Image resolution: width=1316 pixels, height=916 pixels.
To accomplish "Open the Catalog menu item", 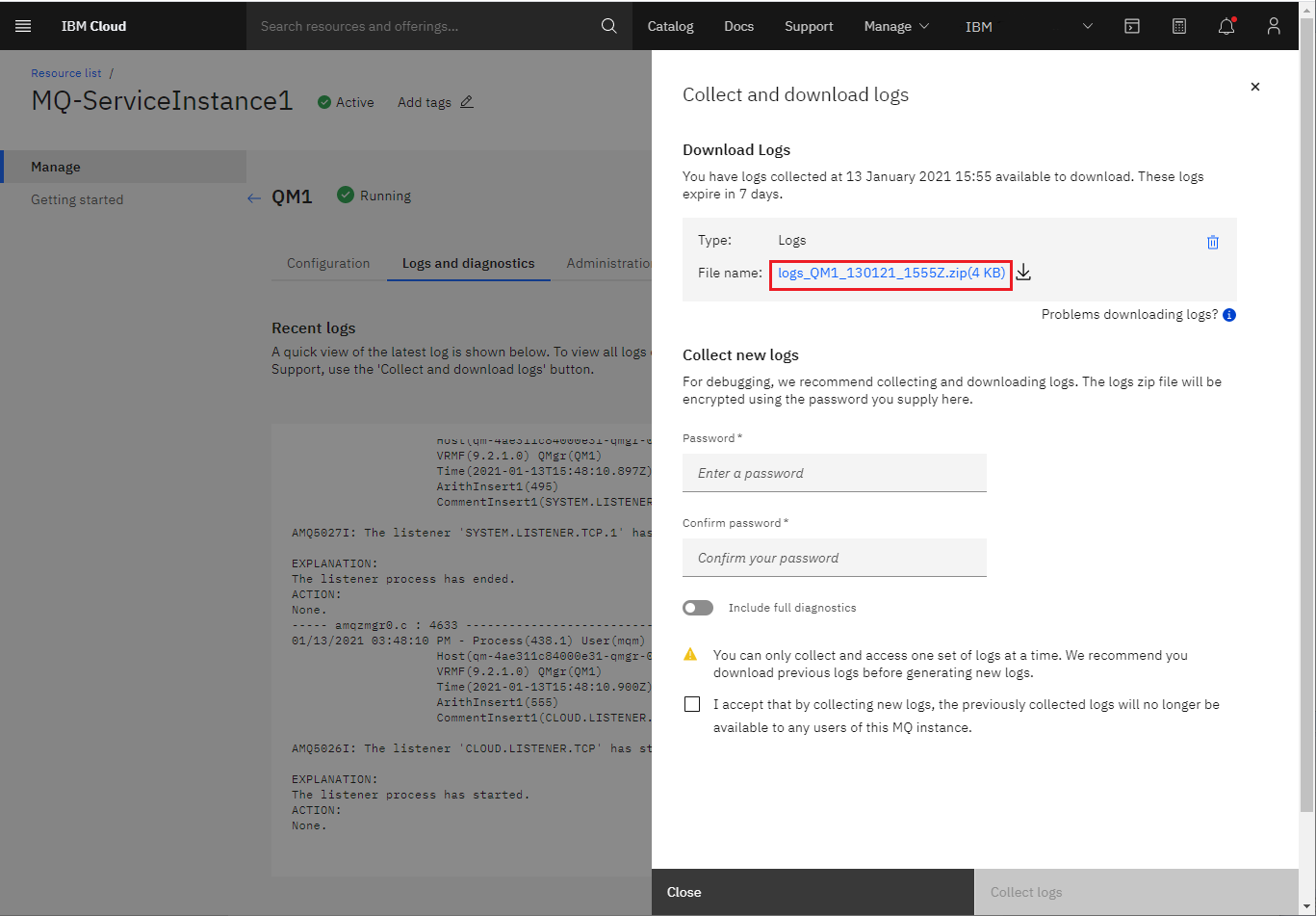I will 671,26.
